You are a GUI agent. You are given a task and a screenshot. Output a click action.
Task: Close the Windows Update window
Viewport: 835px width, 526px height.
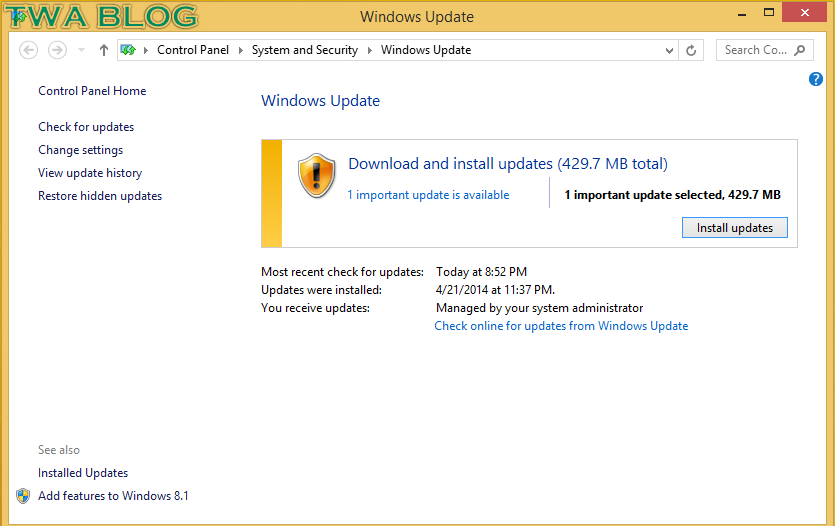(x=805, y=12)
